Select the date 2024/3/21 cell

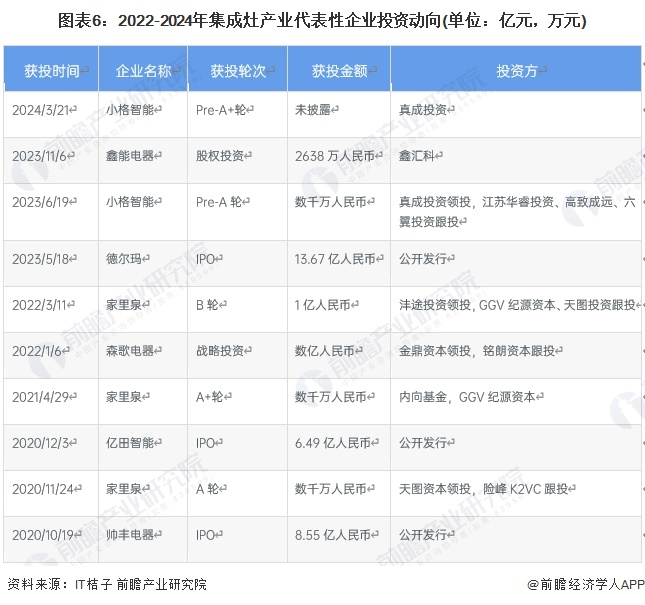(51, 114)
